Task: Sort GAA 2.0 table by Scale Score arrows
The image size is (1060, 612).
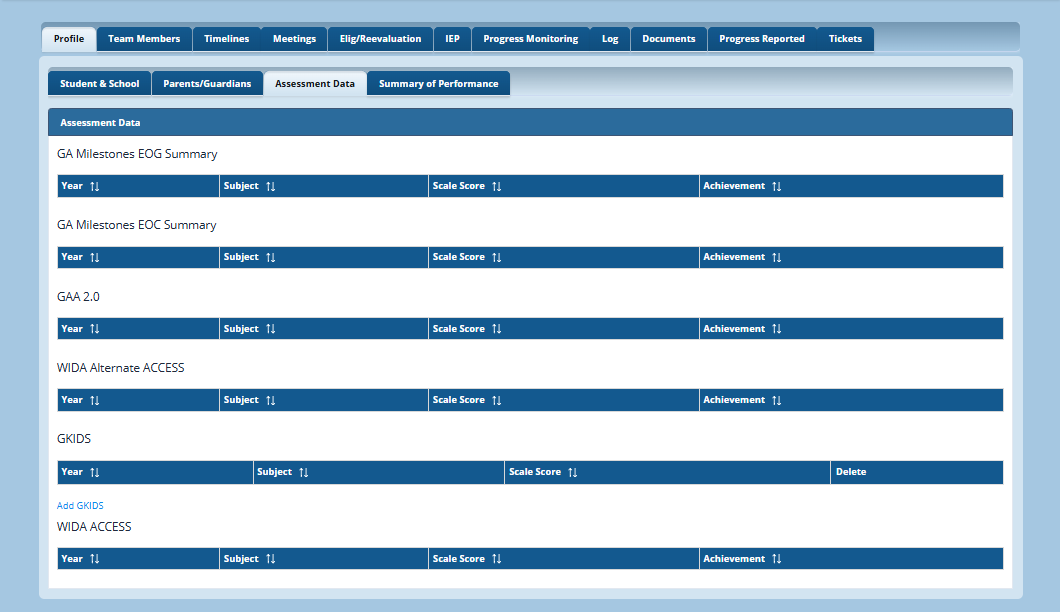Action: tap(496, 329)
